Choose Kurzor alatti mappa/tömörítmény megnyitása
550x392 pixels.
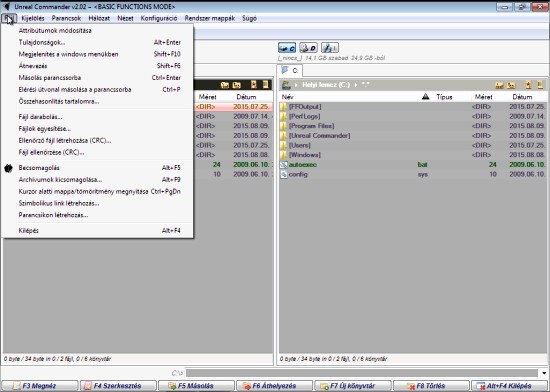[98, 191]
